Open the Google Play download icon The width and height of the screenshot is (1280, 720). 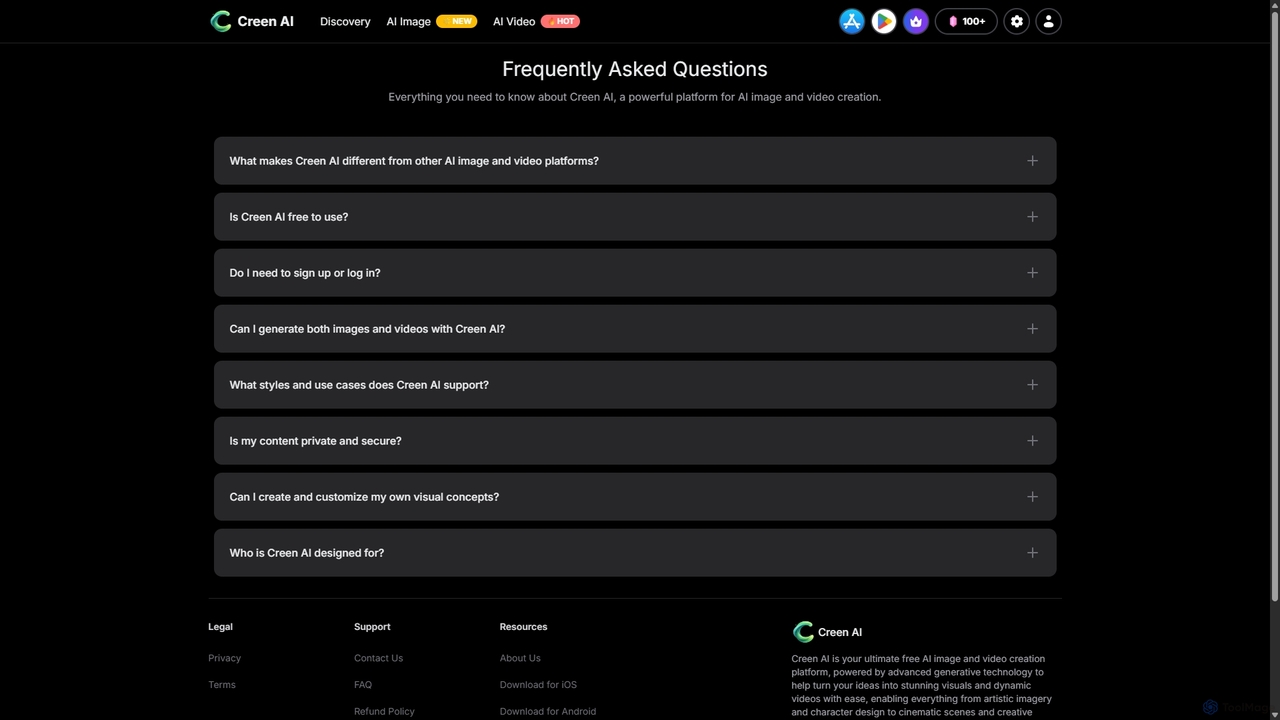pyautogui.click(x=884, y=21)
